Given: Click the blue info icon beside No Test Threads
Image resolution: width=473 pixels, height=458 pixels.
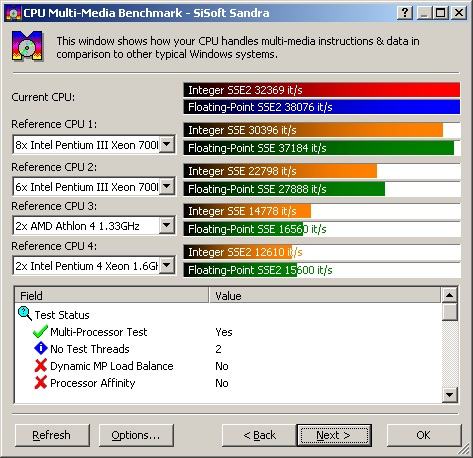Looking at the screenshot, I should pos(40,348).
